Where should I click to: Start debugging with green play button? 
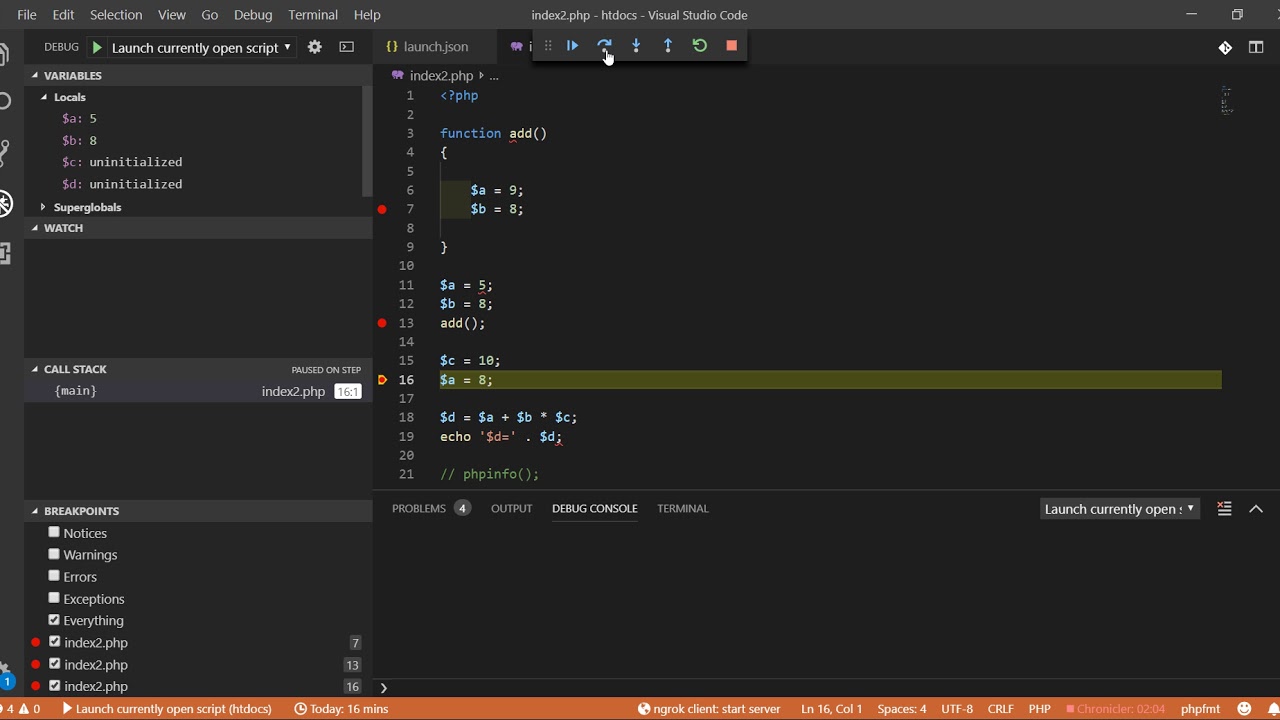point(97,47)
